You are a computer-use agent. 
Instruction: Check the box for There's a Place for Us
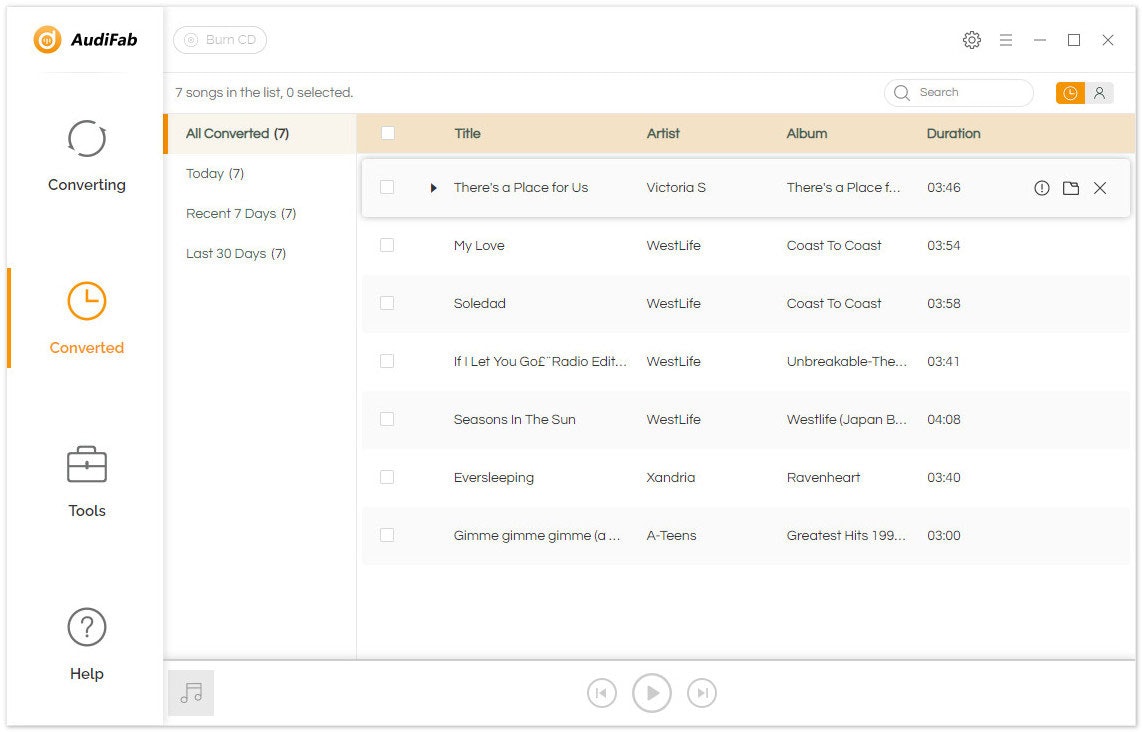387,187
